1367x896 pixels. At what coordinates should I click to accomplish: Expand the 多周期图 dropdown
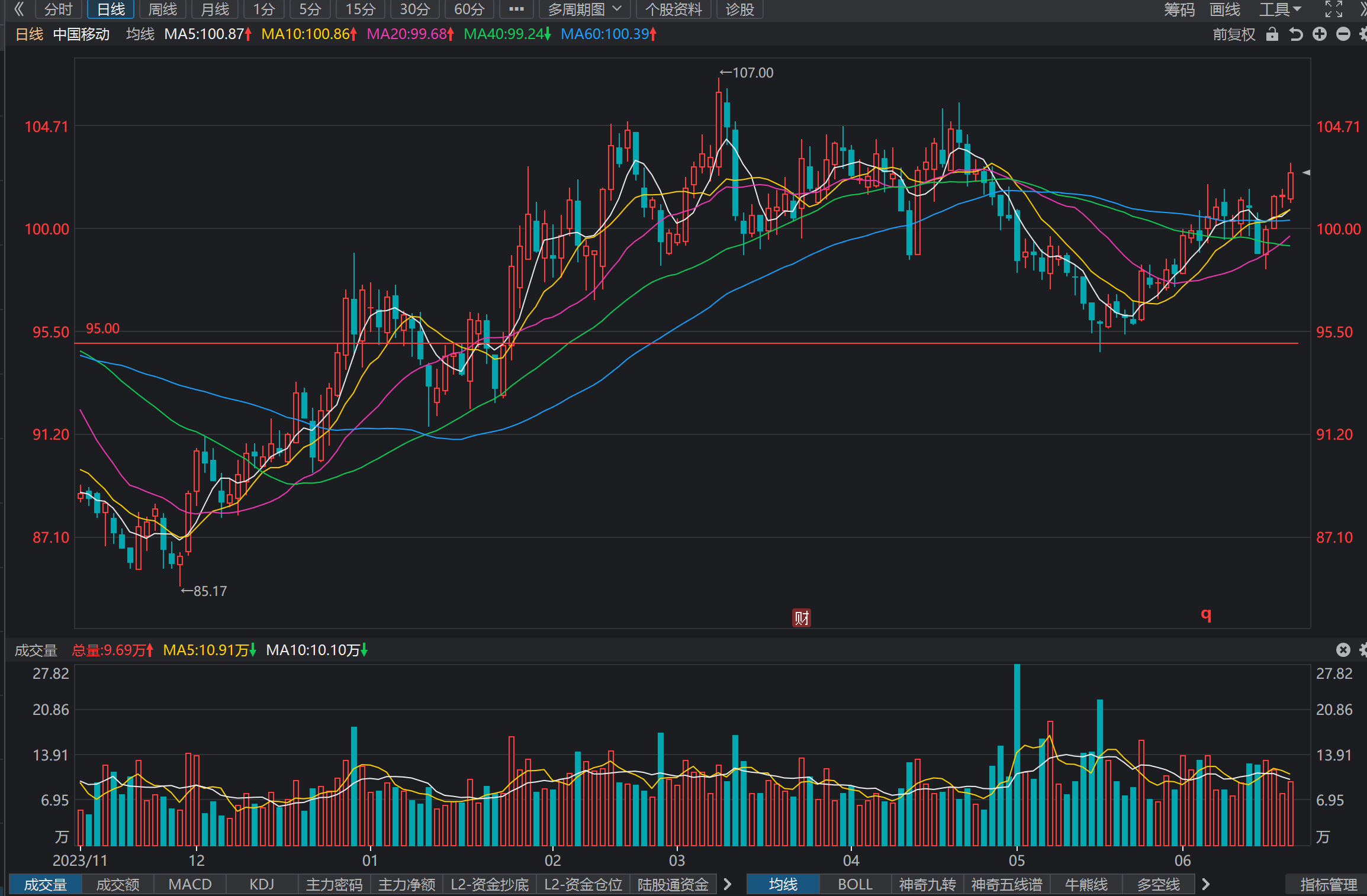(584, 9)
